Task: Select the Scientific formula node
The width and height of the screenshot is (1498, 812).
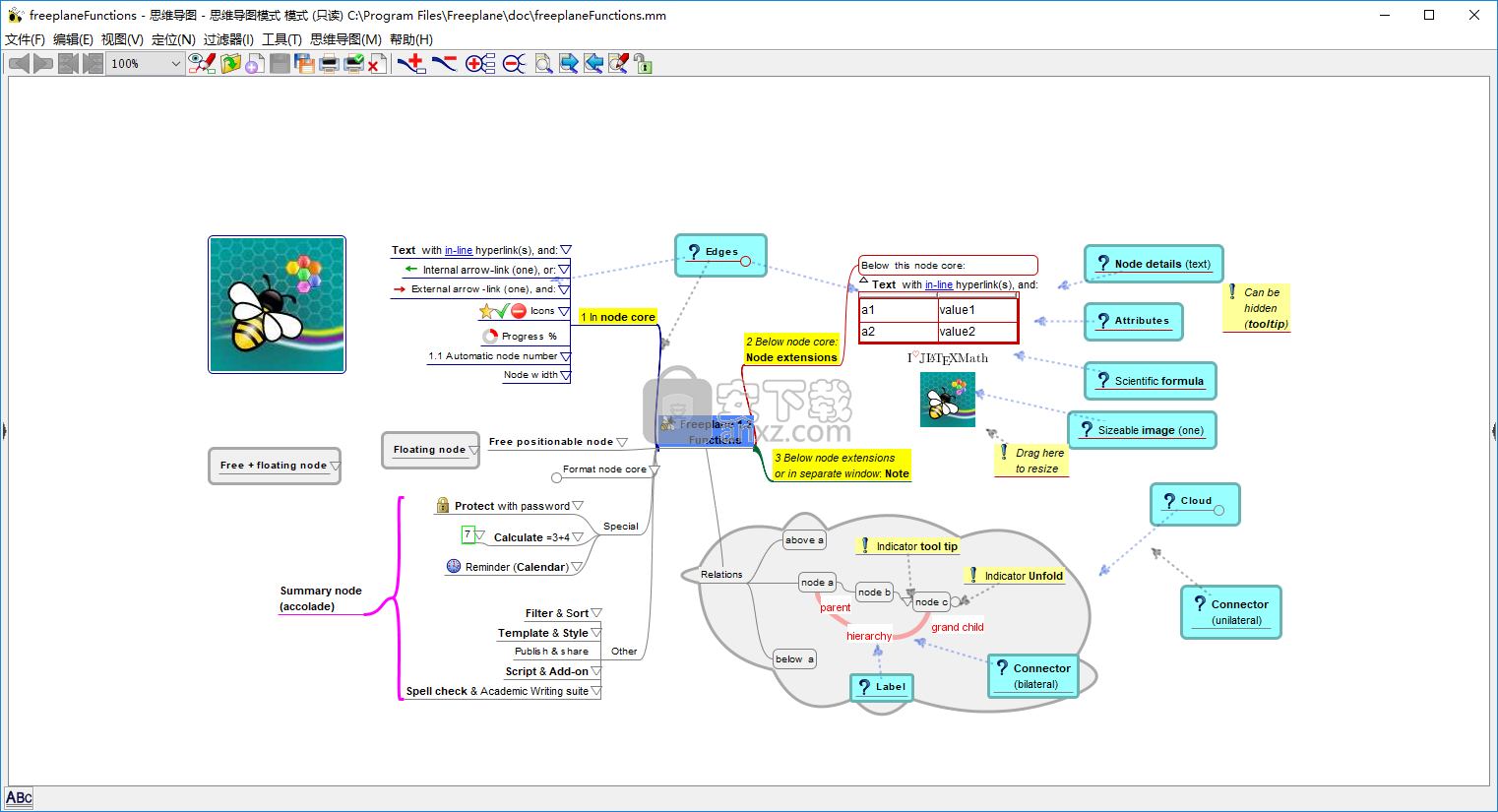Action: click(1151, 381)
